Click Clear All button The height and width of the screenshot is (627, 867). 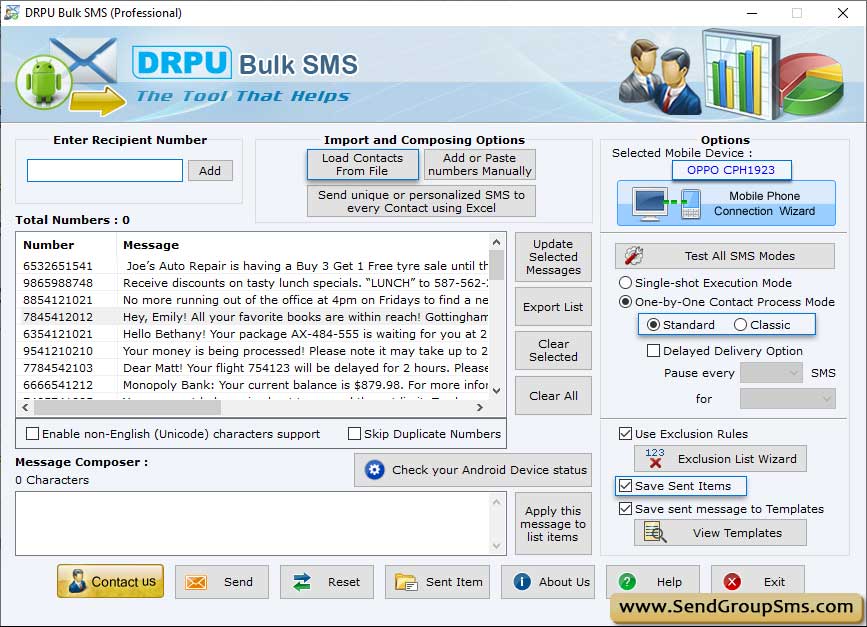coord(553,395)
